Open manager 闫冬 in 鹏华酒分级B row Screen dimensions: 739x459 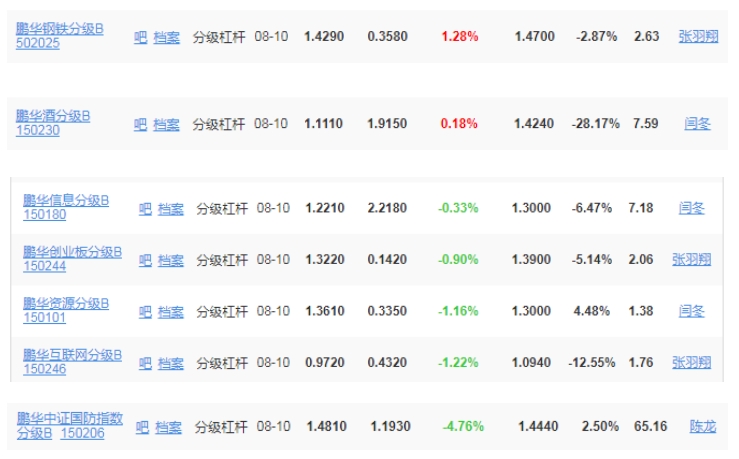pos(698,123)
